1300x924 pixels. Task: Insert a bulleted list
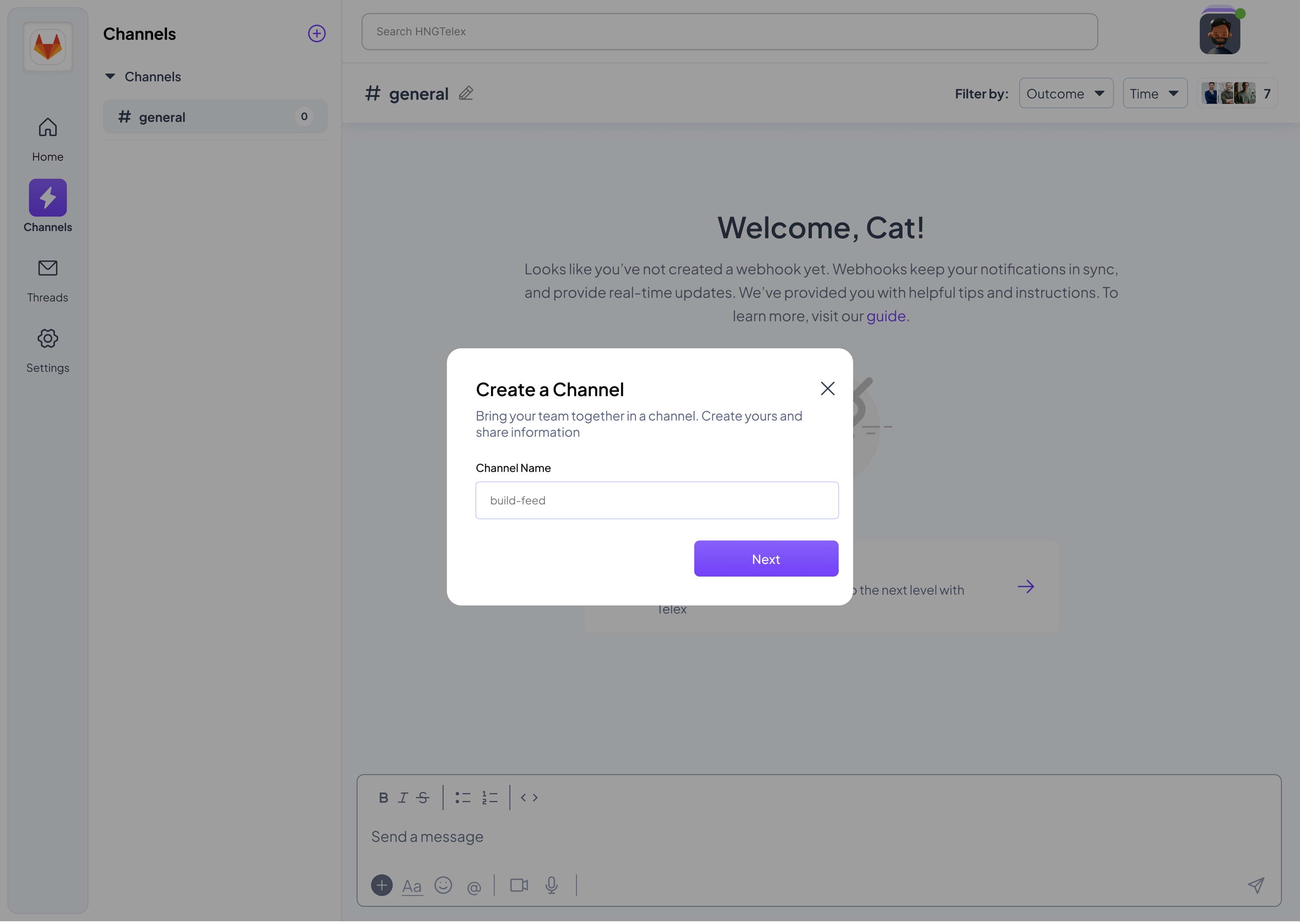tap(463, 798)
